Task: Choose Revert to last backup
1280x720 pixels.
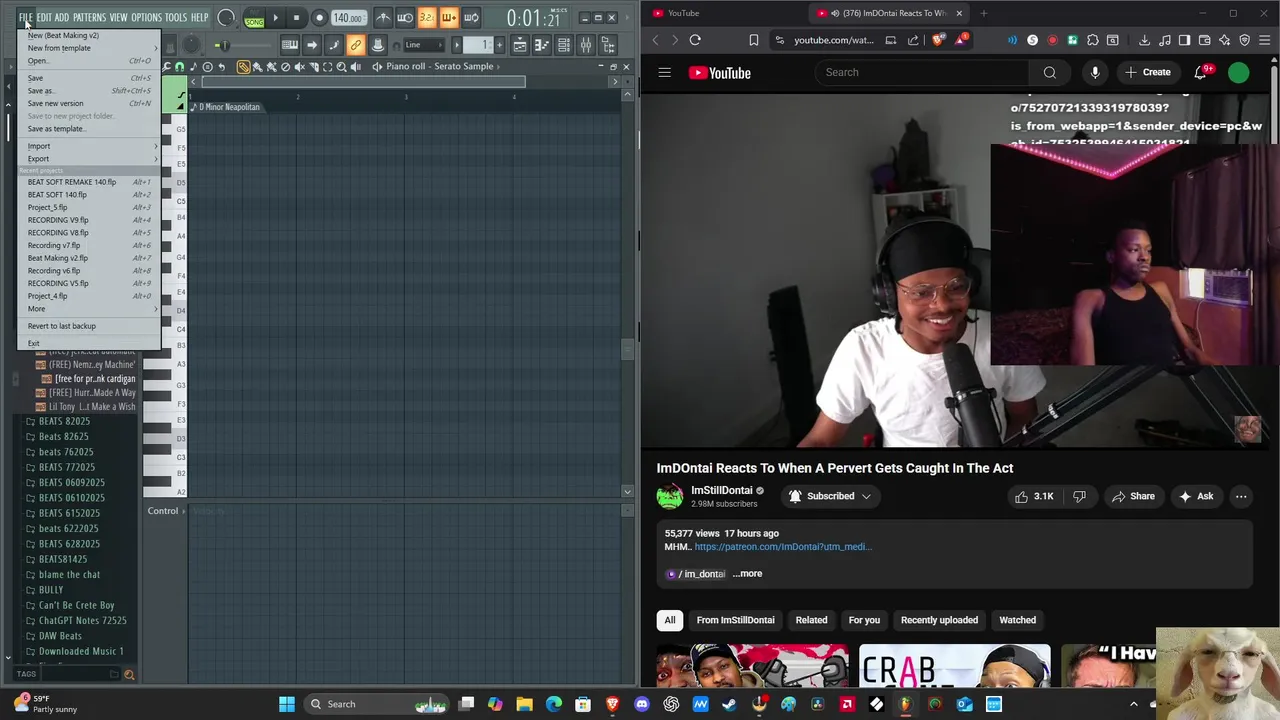Action: tap(89, 326)
